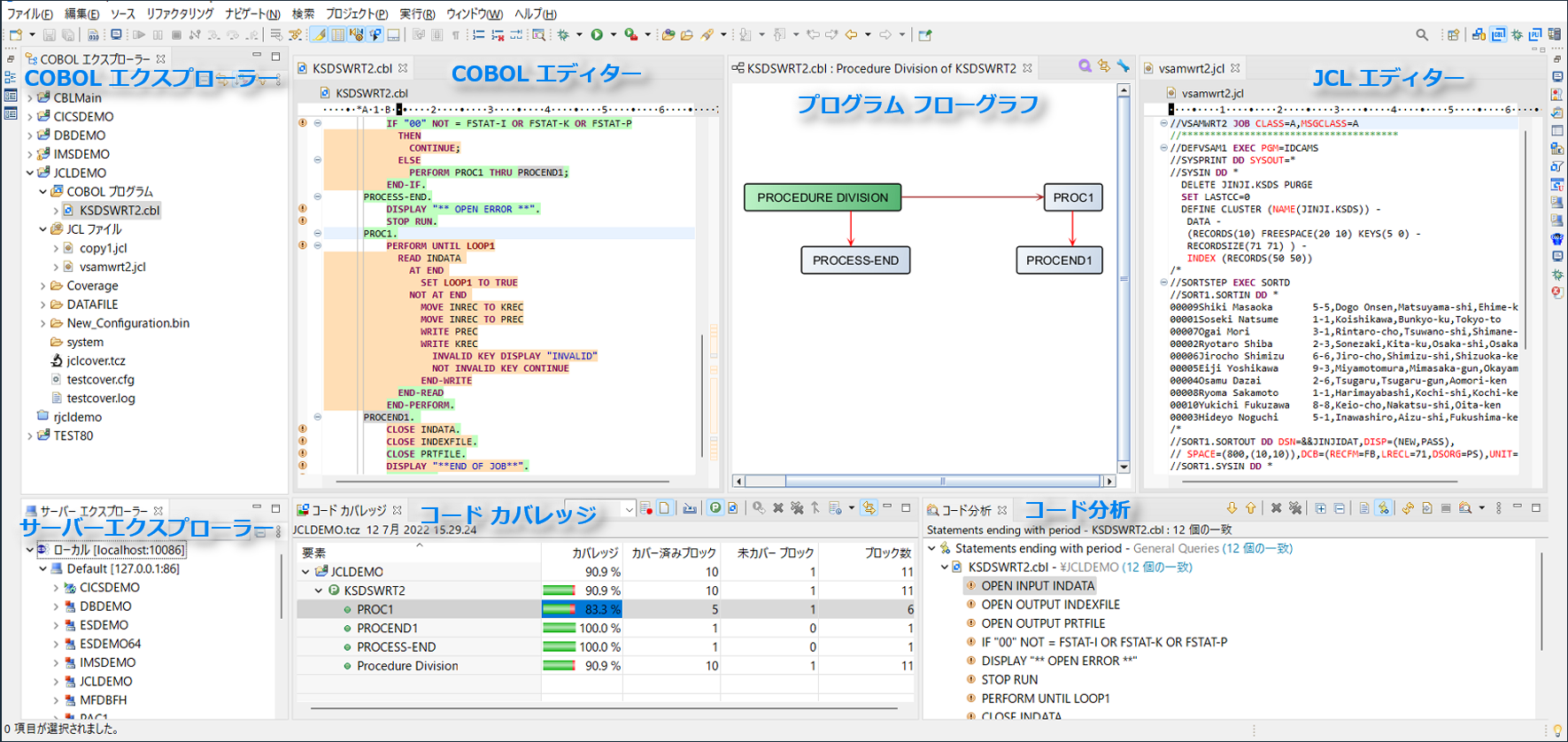Click the カバレッジ column header

click(x=581, y=553)
